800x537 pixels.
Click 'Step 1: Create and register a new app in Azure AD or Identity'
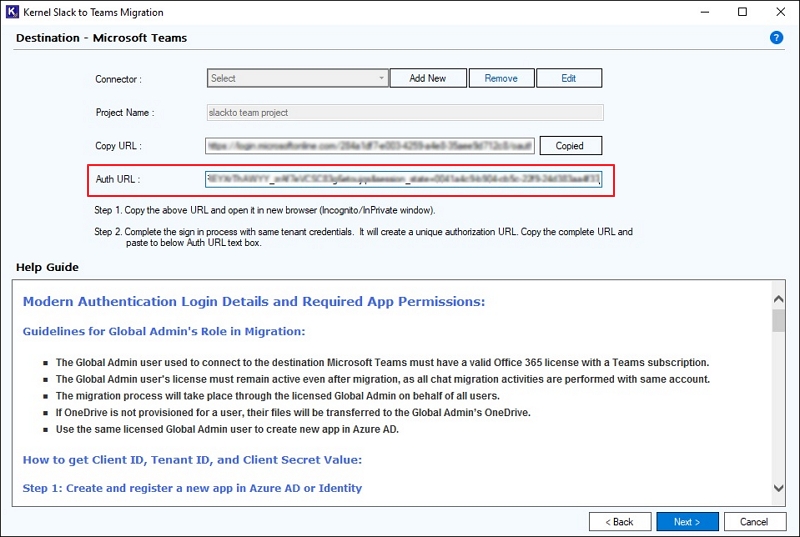point(192,488)
